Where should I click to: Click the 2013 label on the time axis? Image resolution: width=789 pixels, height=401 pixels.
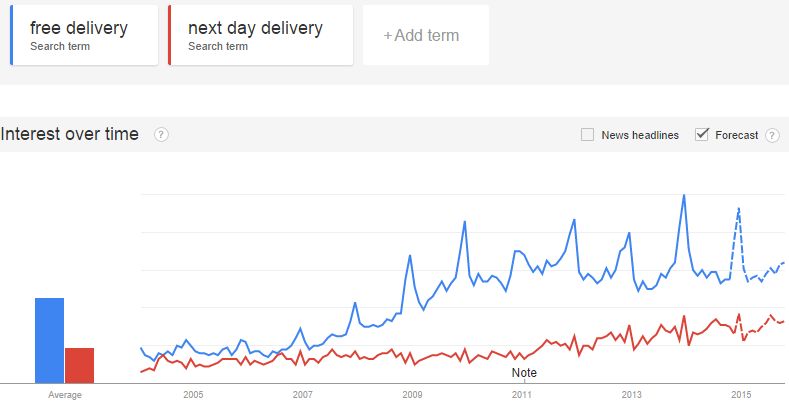(x=632, y=394)
